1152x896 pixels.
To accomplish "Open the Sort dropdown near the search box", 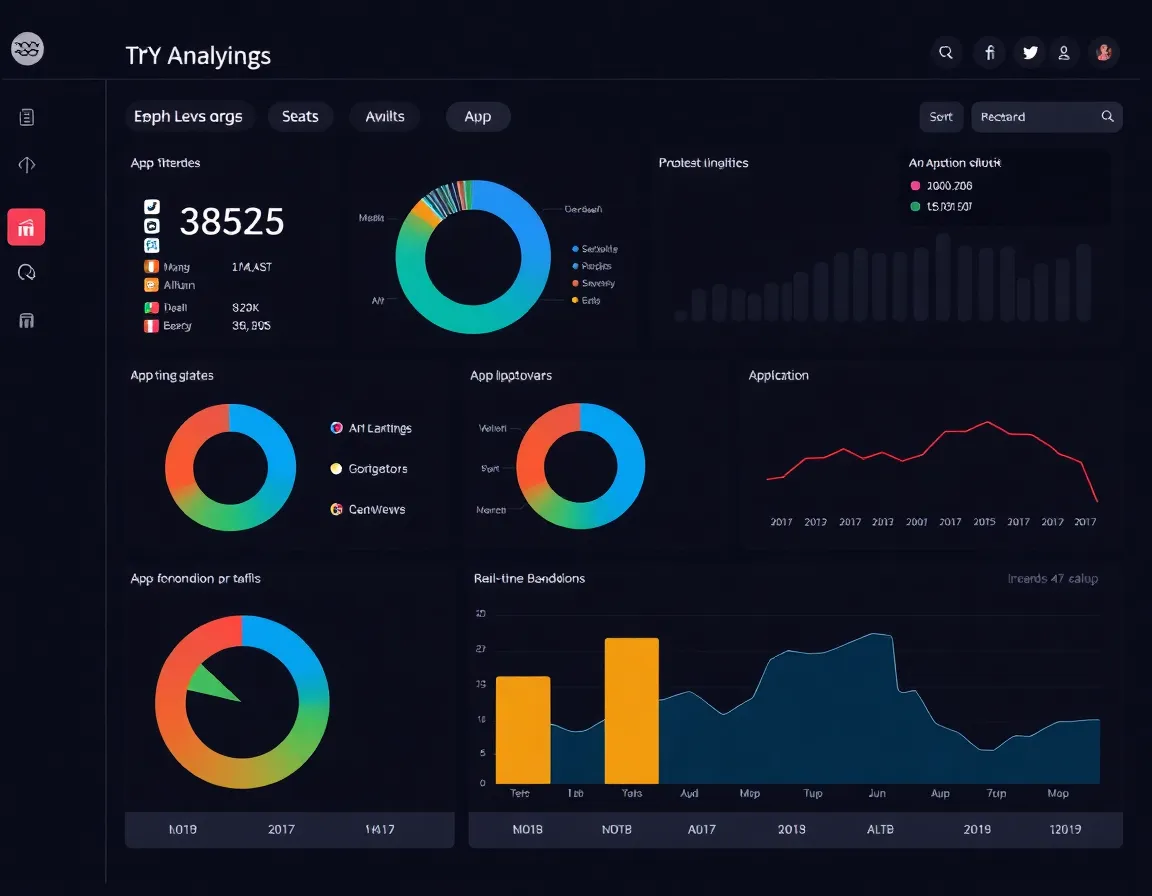I will click(x=940, y=116).
